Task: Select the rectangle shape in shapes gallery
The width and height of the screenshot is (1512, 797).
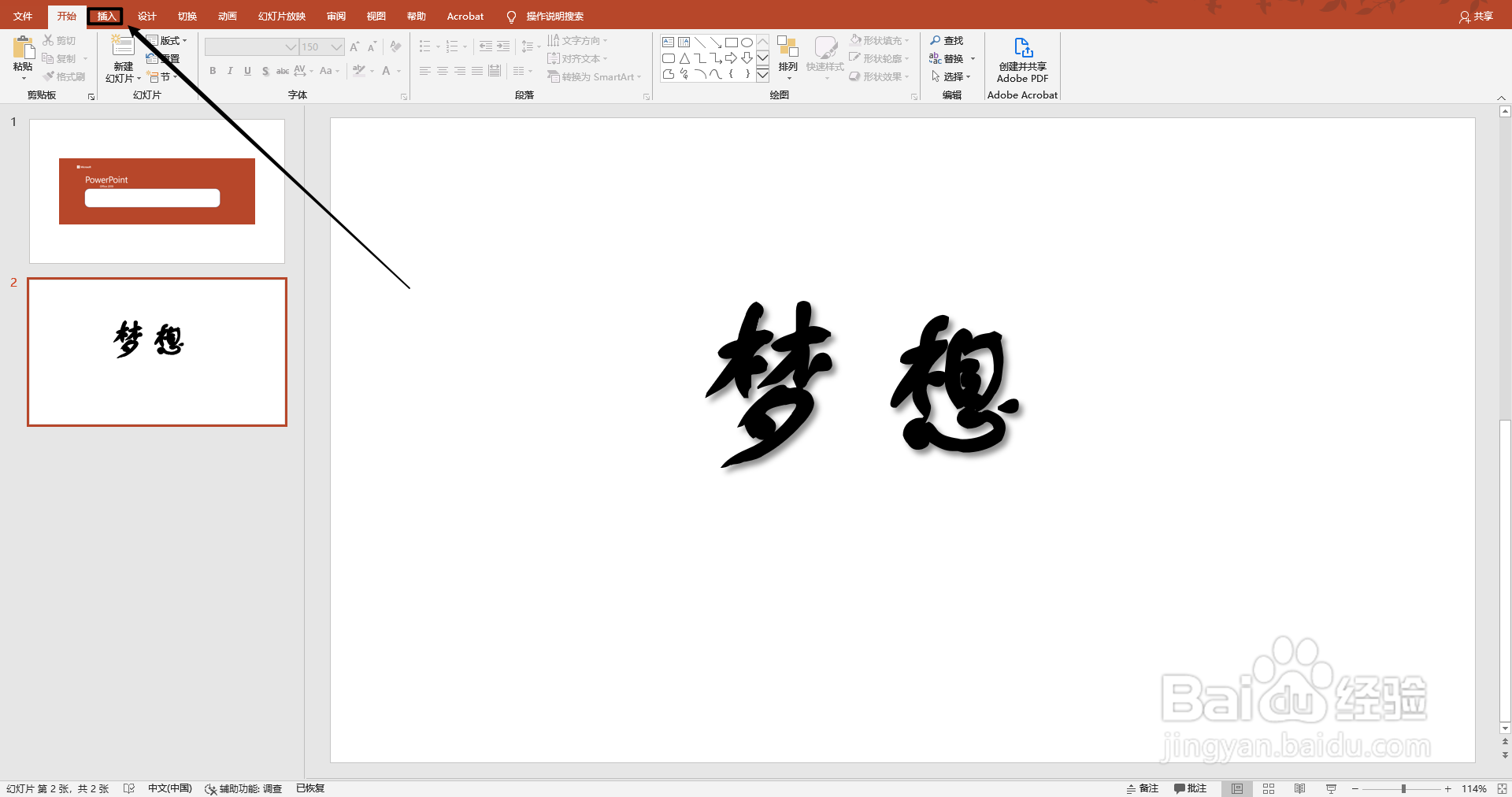Action: pyautogui.click(x=732, y=42)
